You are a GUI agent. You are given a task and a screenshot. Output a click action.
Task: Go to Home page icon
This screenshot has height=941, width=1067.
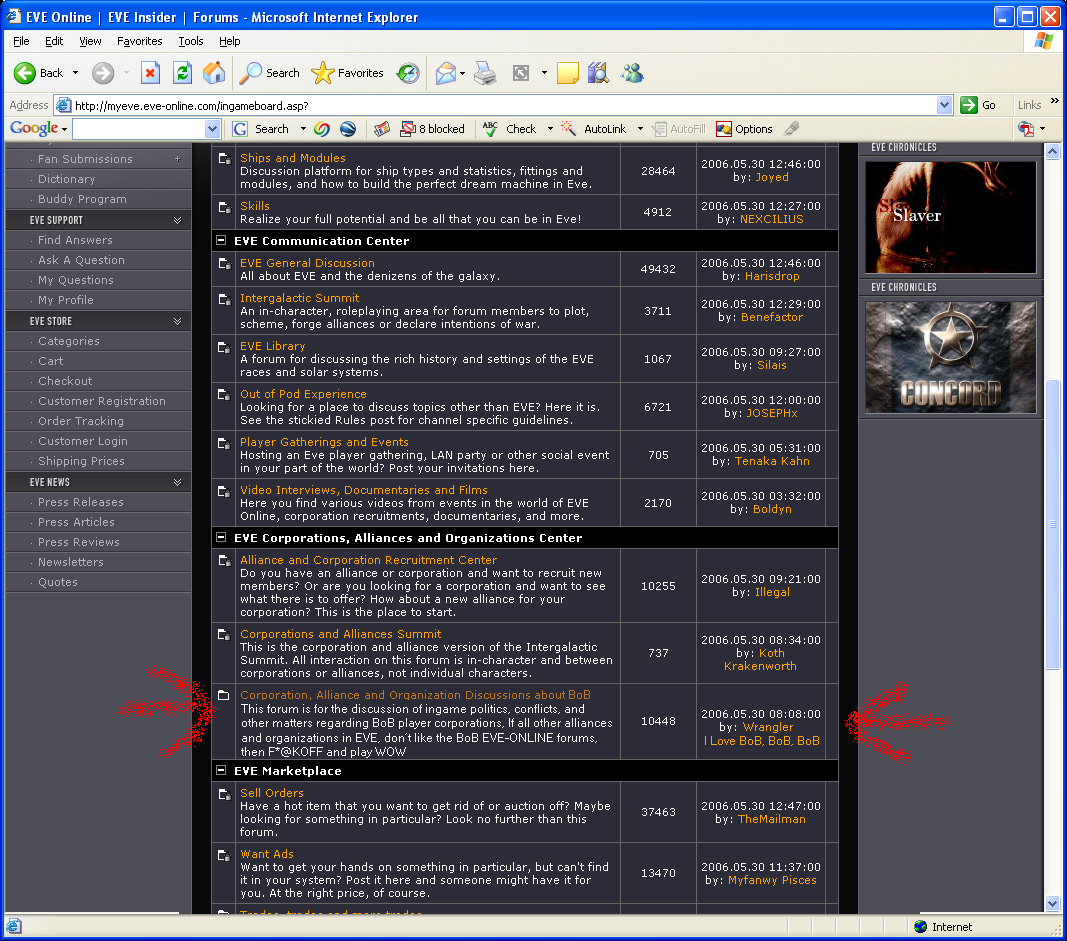tap(214, 73)
